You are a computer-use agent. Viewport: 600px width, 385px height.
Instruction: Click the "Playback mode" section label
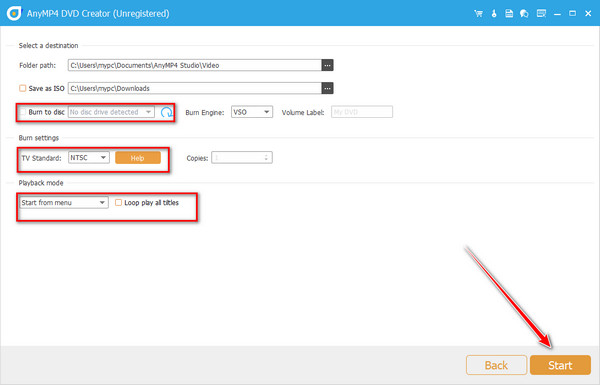41,183
